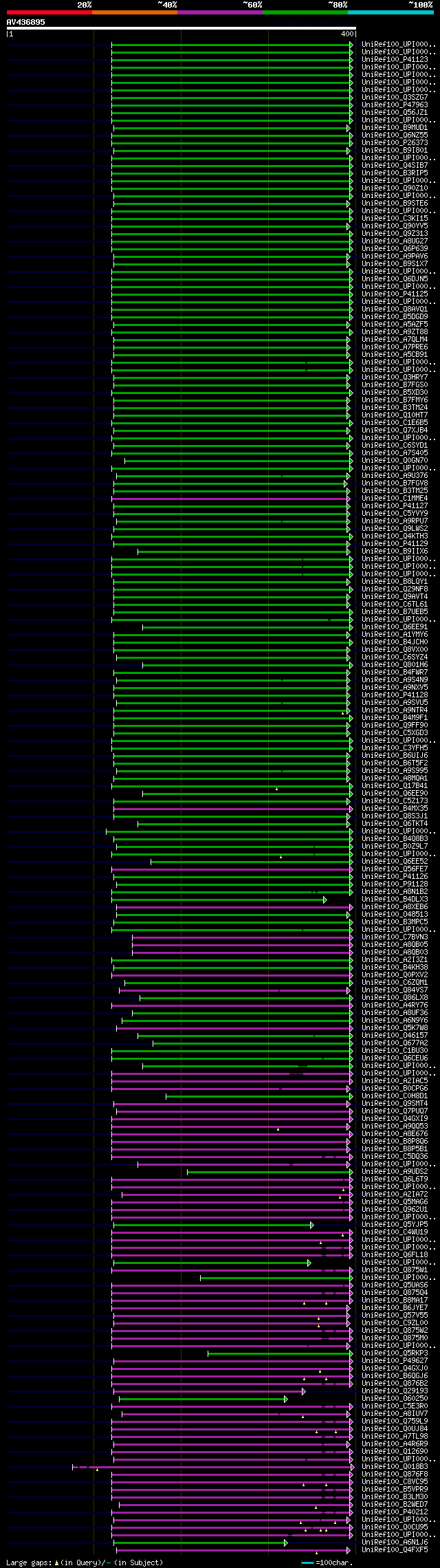Screen dimensions: 440x1568
Task: Select hit label UniRef100_B4JCH0
Action: [x=395, y=642]
